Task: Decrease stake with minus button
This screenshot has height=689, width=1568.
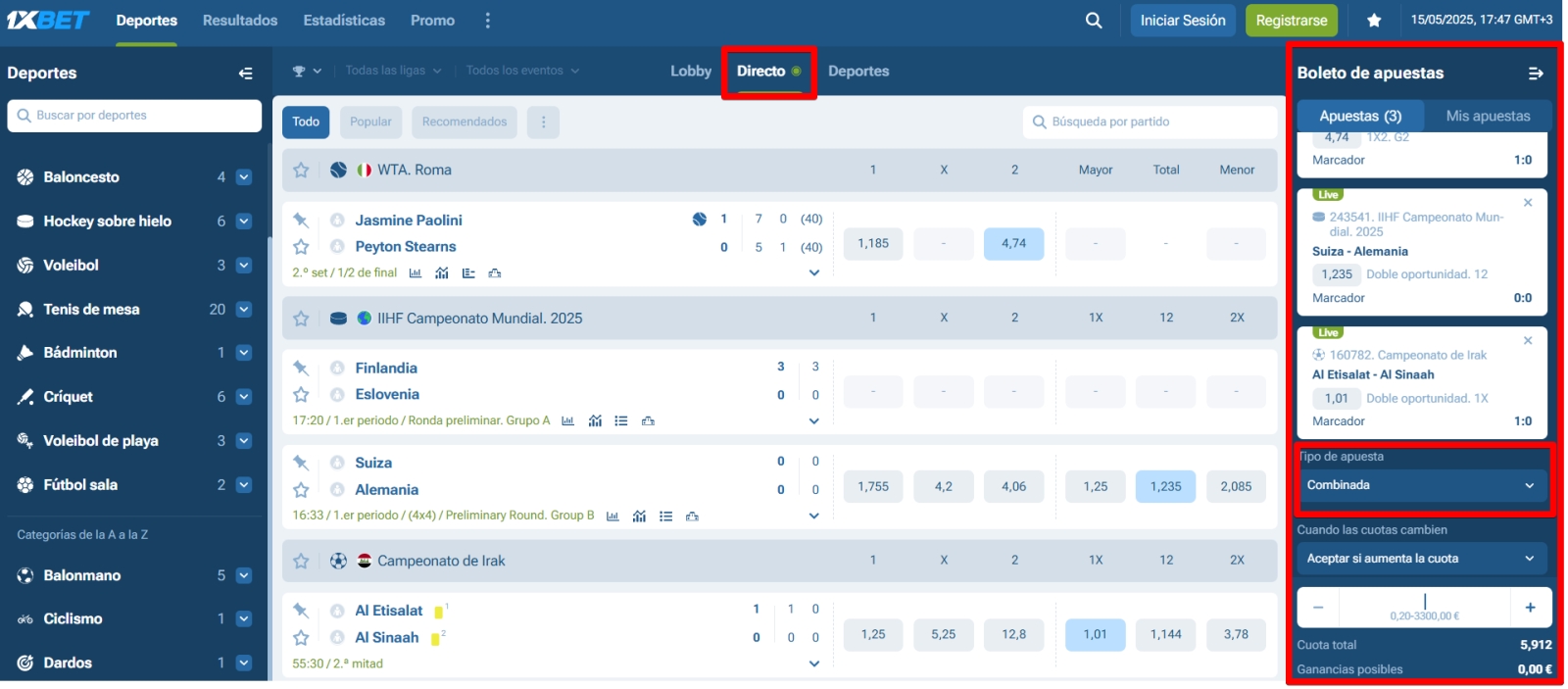Action: pyautogui.click(x=1318, y=608)
